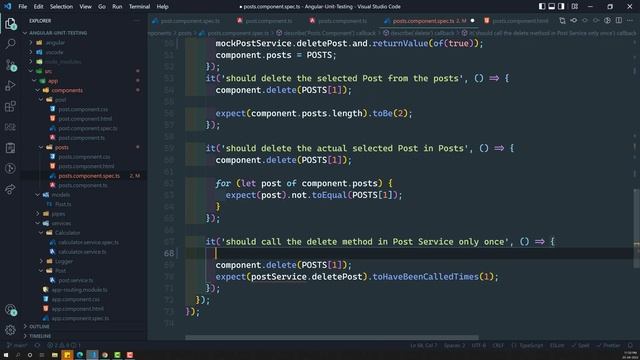
Task: Click the Explorer panel more actions ellipsis
Action: [136, 20]
